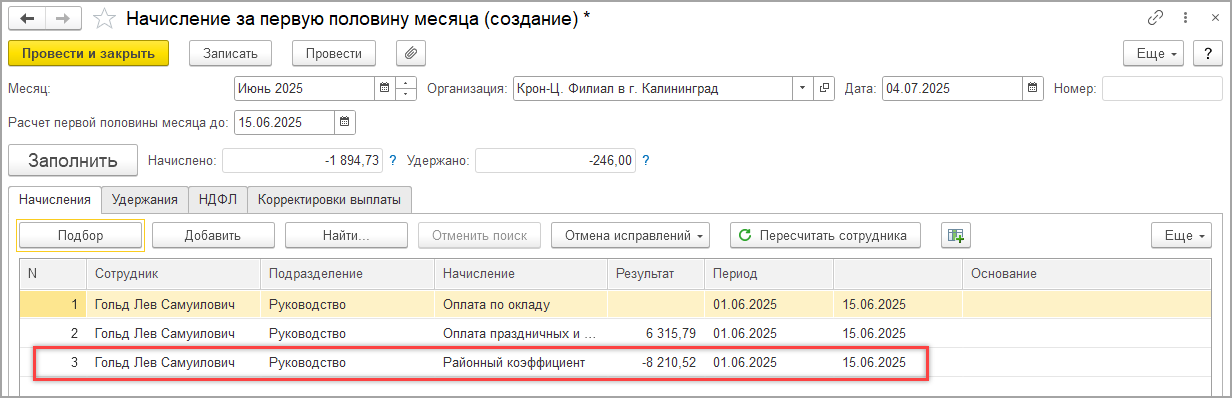Image resolution: width=1232 pixels, height=398 pixels.
Task: Click Организация field Крон-Ц. Филиал
Action: (653, 88)
